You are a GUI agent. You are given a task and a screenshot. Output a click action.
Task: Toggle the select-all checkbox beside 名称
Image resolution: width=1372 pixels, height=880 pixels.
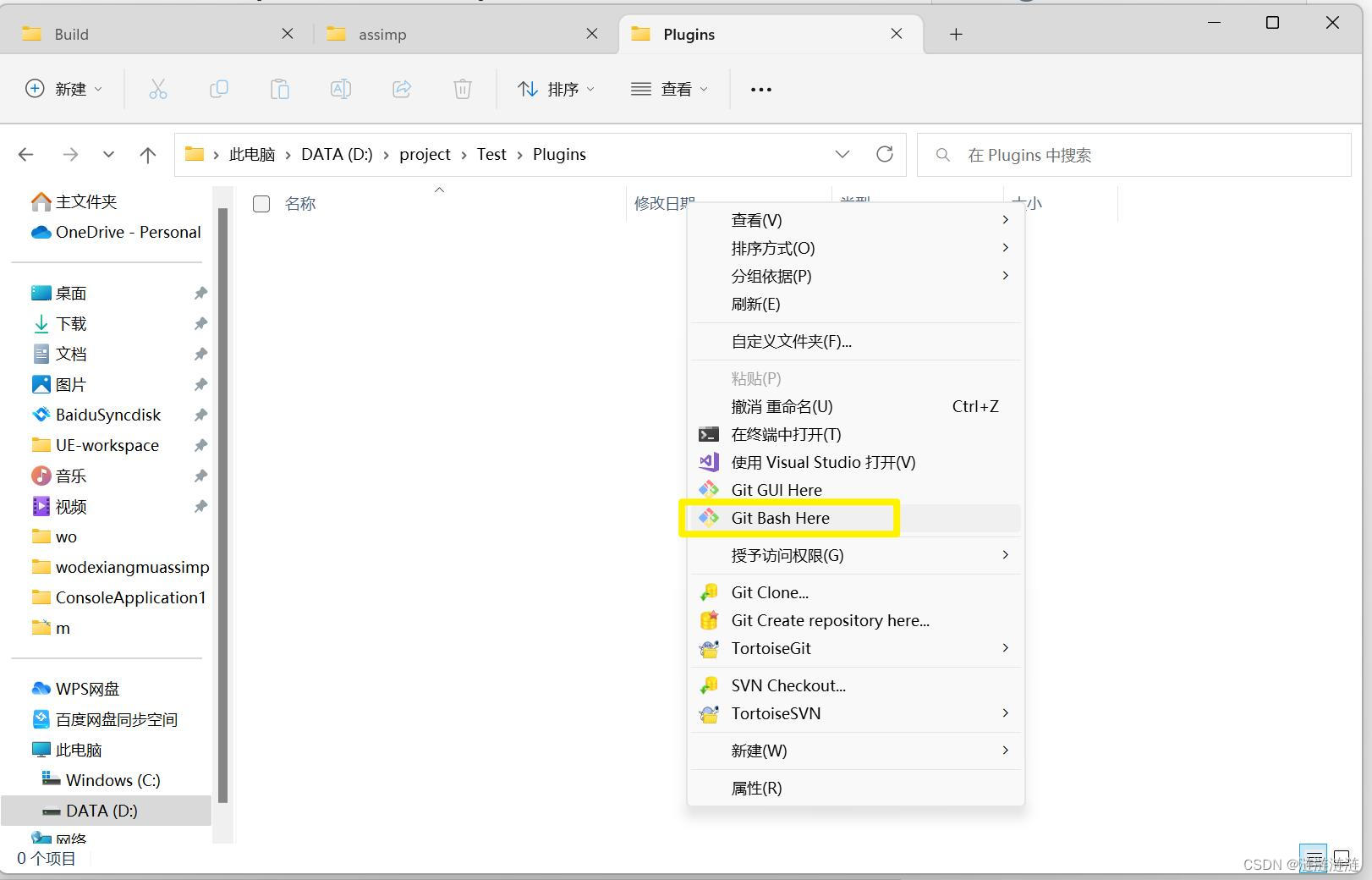pos(261,204)
